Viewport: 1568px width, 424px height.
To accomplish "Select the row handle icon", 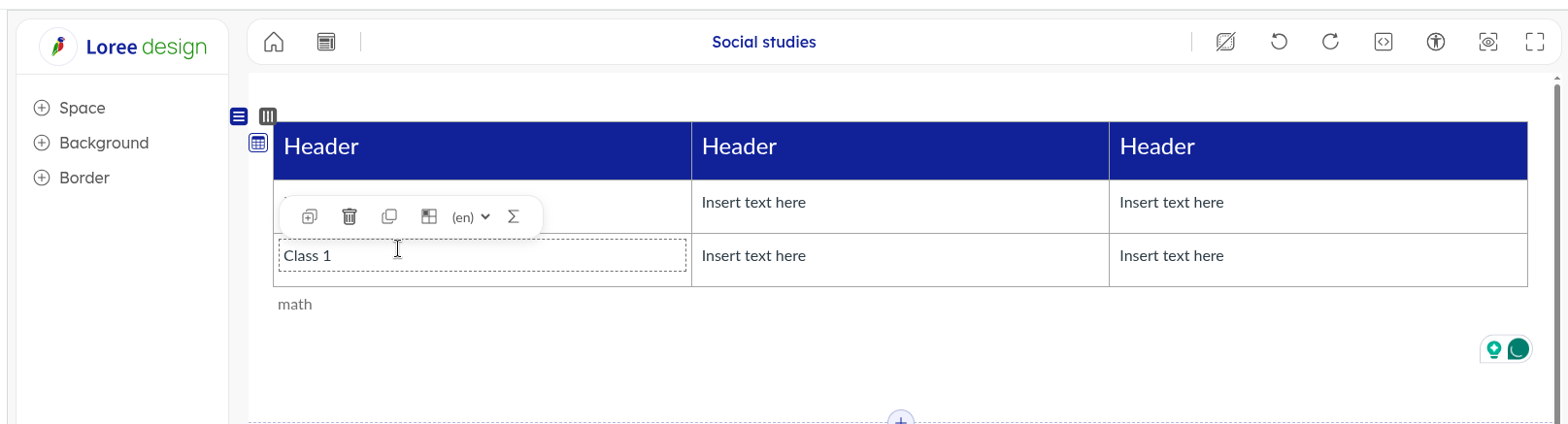I will pos(239,116).
